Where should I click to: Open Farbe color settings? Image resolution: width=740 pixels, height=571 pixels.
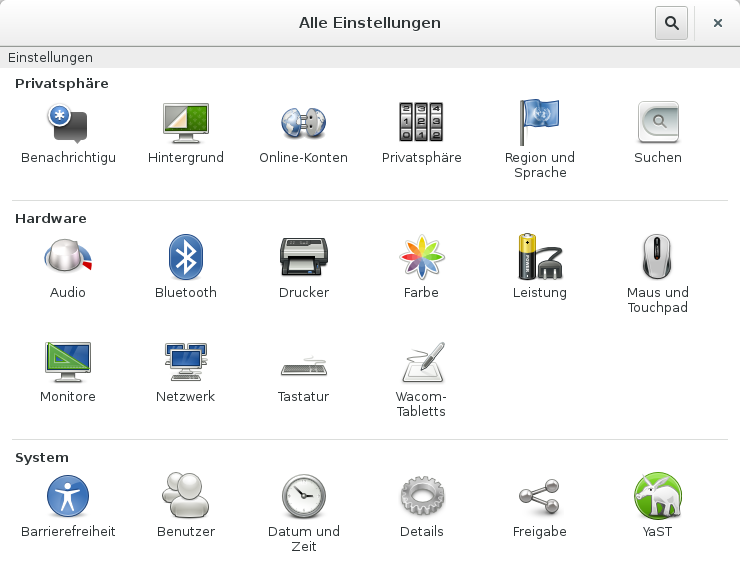(x=421, y=259)
